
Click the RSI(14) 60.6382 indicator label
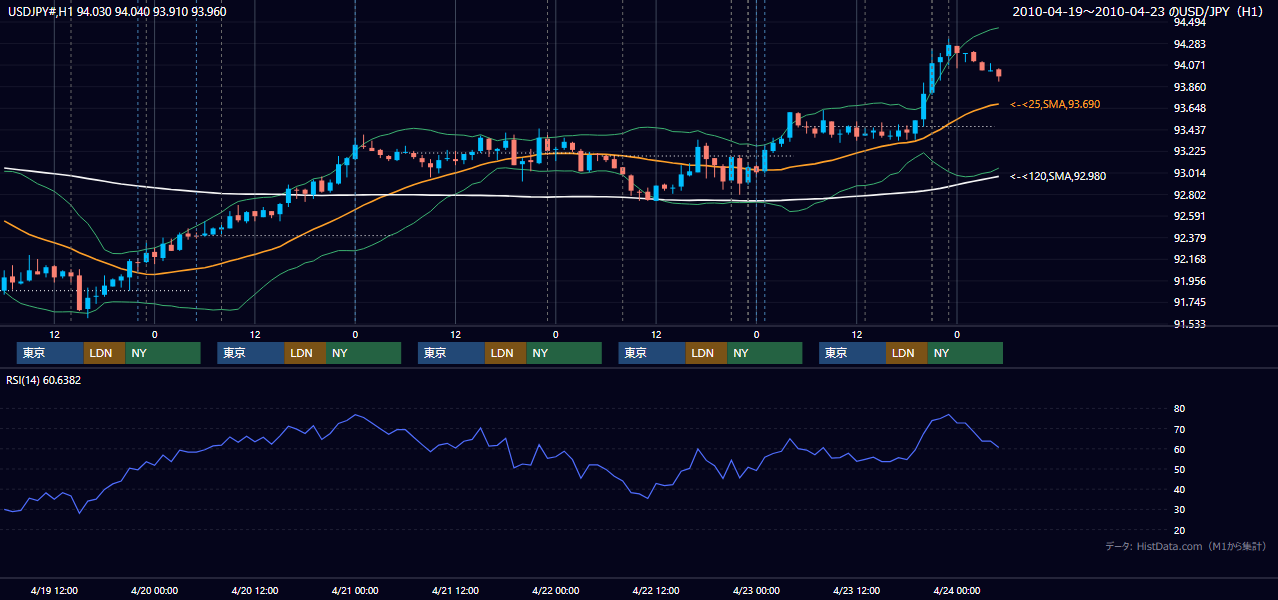point(44,380)
